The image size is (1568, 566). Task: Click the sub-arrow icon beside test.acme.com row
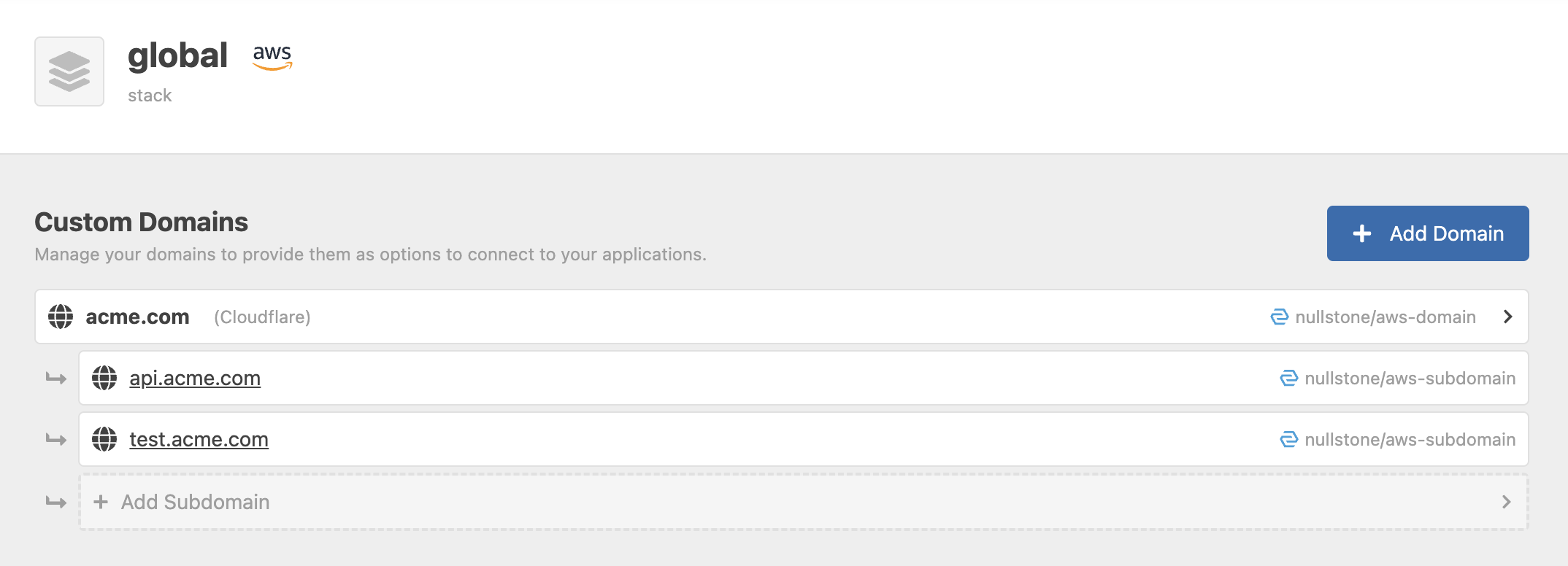point(56,439)
